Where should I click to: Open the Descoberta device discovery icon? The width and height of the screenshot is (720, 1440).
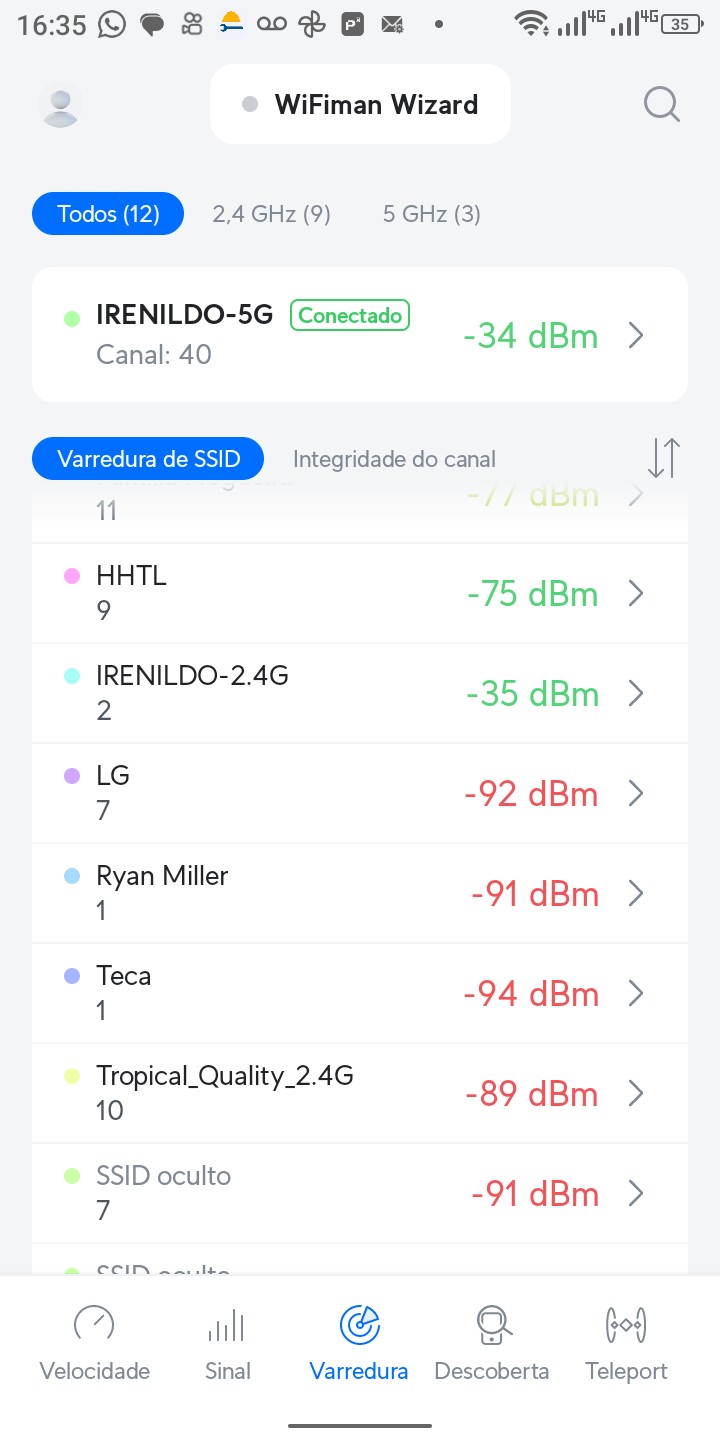[x=492, y=1325]
